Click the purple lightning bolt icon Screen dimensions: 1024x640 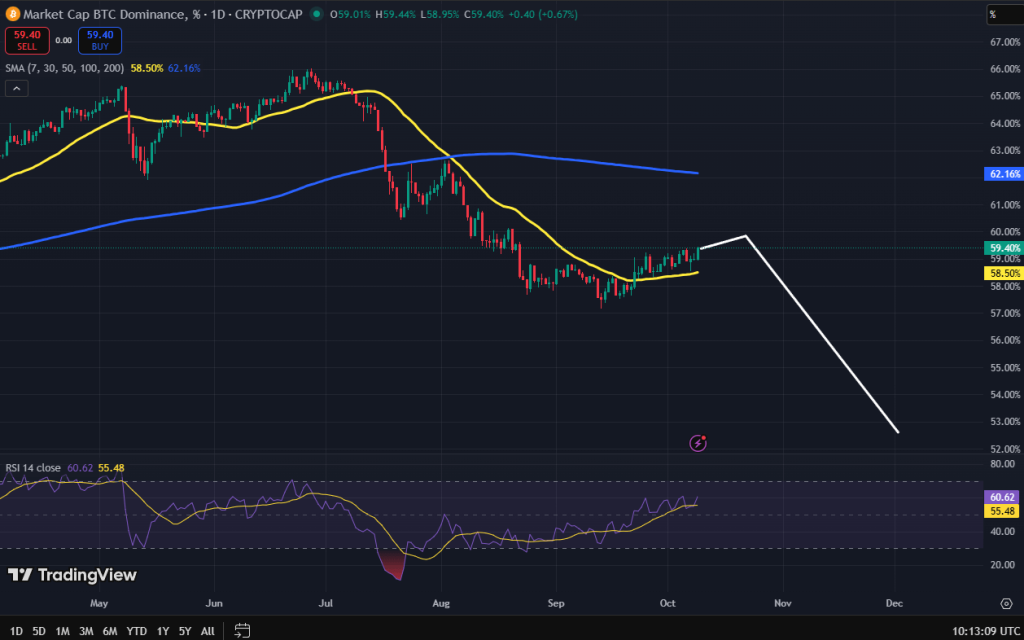700,442
